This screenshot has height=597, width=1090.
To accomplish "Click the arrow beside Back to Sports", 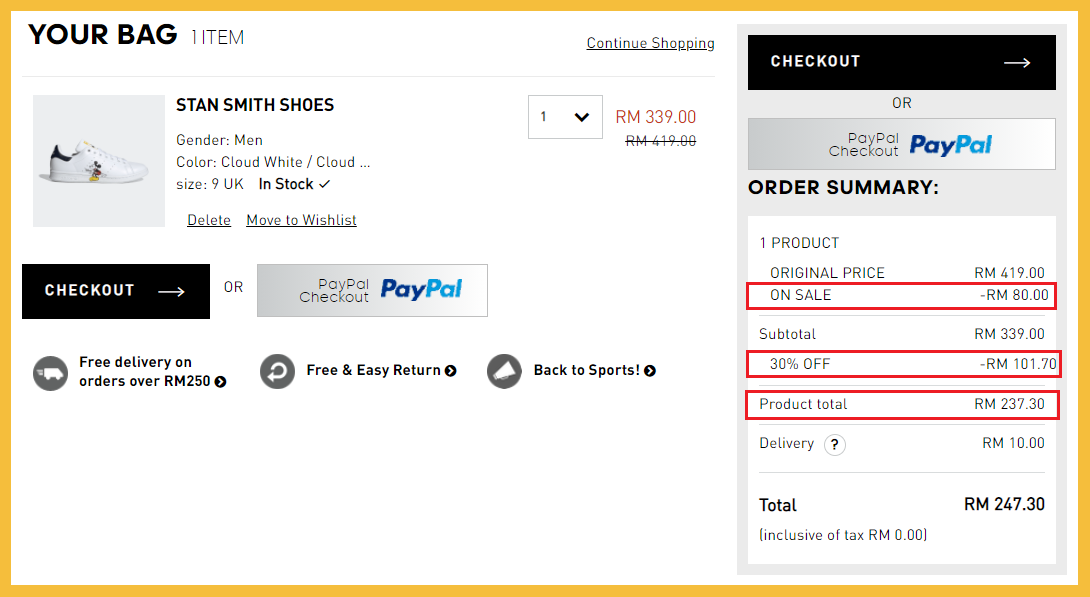I will (x=650, y=371).
